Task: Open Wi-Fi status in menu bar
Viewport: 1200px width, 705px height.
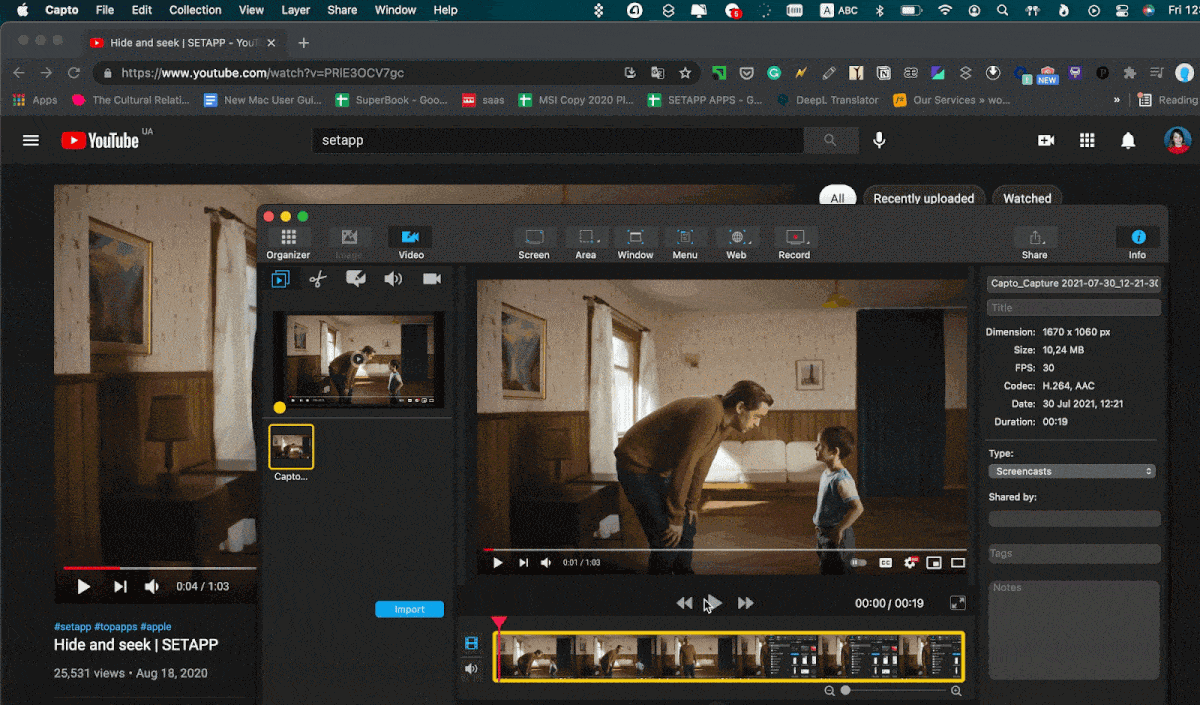Action: [945, 10]
